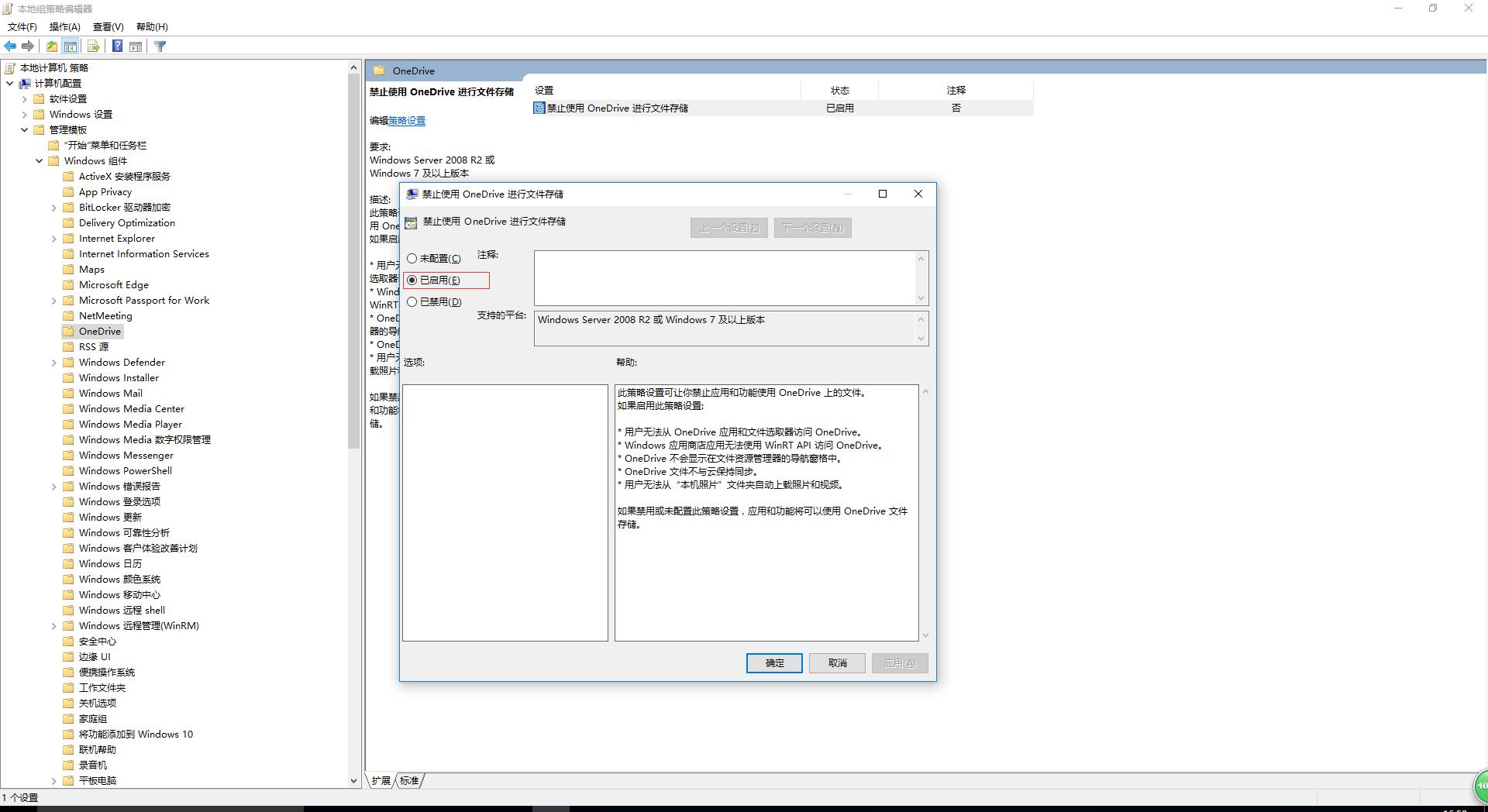The width and height of the screenshot is (1488, 812).
Task: Toggle the action pane toolbar icon
Action: tap(136, 46)
